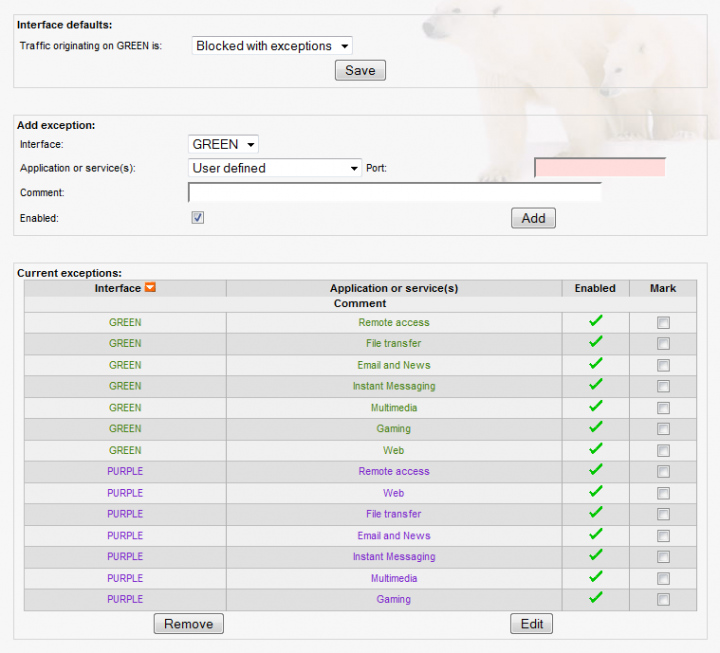Click the enabled checkmark for GREEN File transfer
The width and height of the screenshot is (720, 653).
596,343
